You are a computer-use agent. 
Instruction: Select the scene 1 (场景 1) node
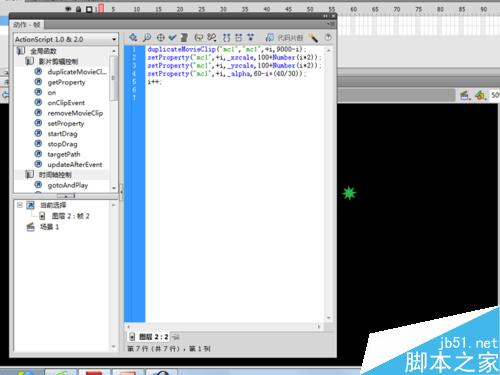pos(49,227)
